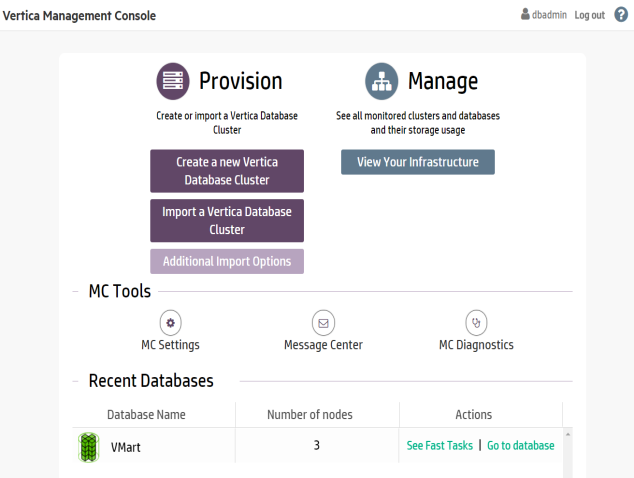Open Additional Import Options
The image size is (634, 478).
227,262
